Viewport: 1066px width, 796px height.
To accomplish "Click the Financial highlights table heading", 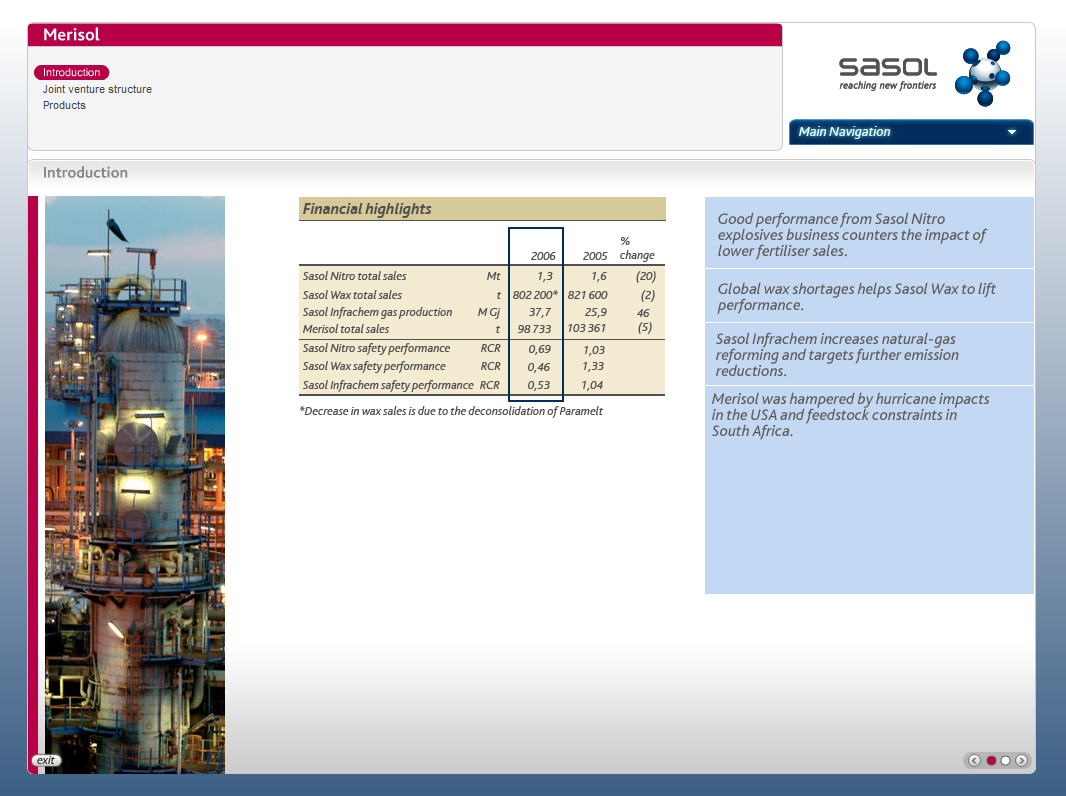I will [482, 209].
